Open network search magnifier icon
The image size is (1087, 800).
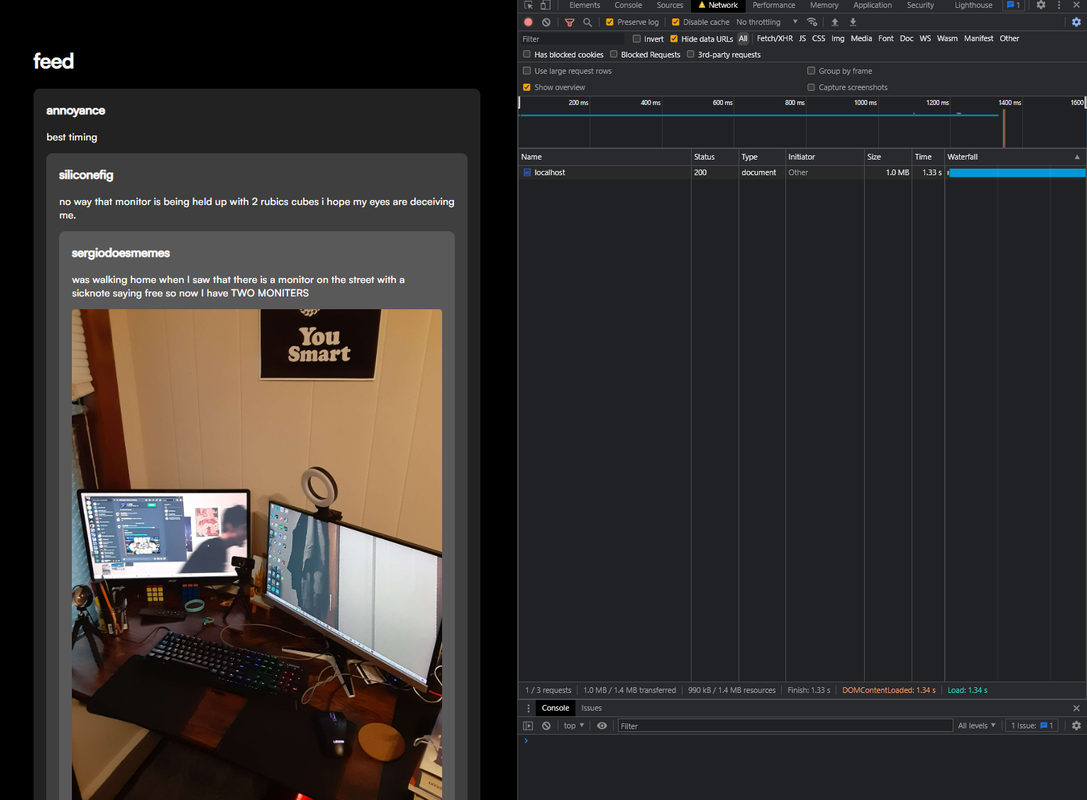coord(587,22)
